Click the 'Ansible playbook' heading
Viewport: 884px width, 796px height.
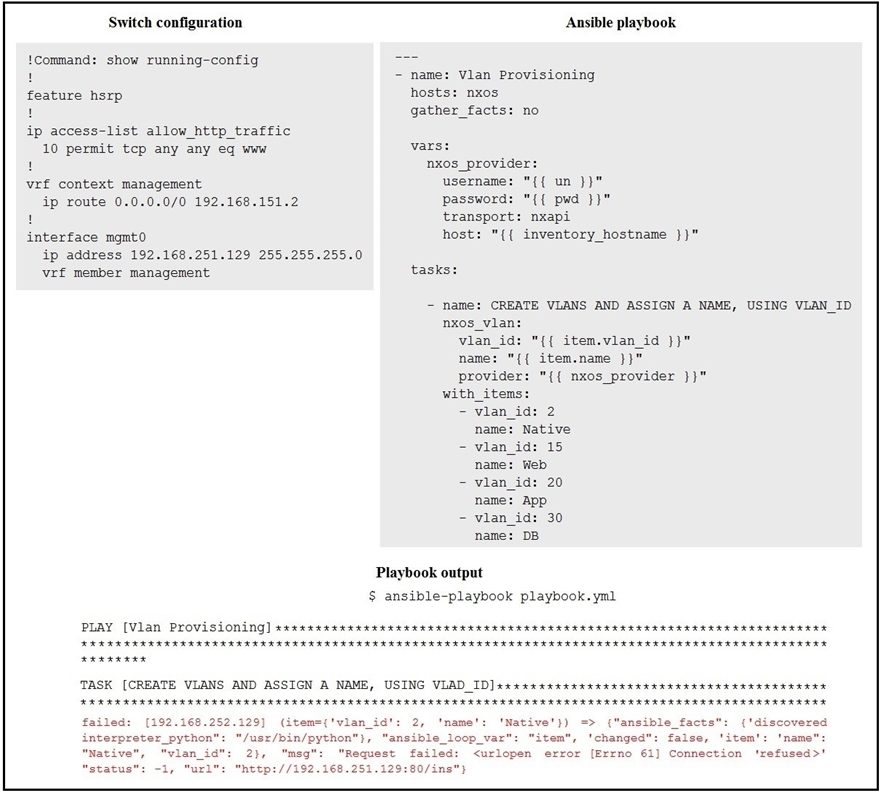click(x=621, y=23)
